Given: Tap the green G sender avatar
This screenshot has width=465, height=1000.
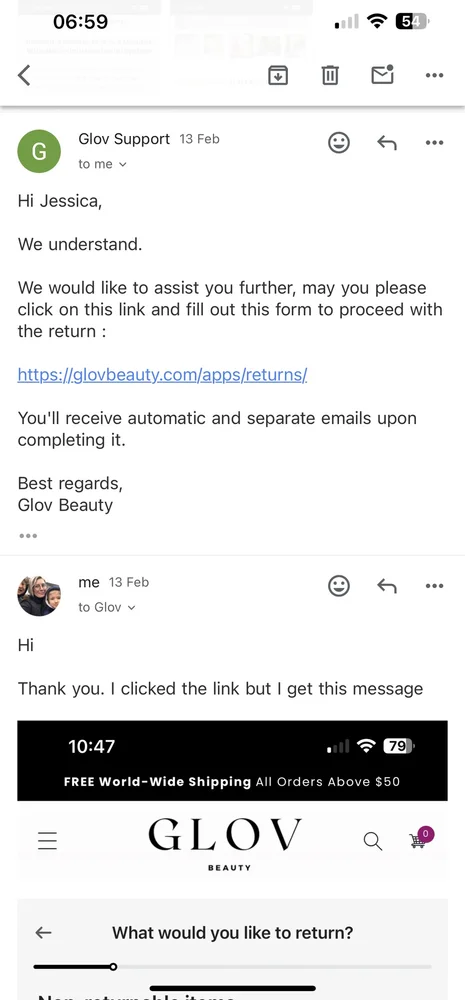Looking at the screenshot, I should pos(39,151).
